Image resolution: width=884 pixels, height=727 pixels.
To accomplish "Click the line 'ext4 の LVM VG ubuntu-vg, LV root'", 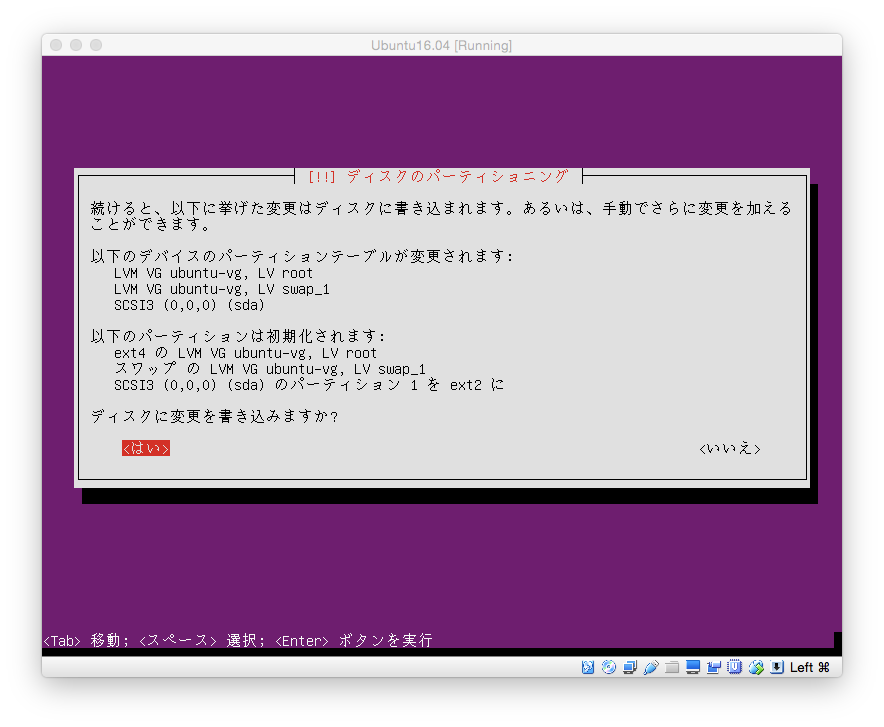I will [x=245, y=353].
